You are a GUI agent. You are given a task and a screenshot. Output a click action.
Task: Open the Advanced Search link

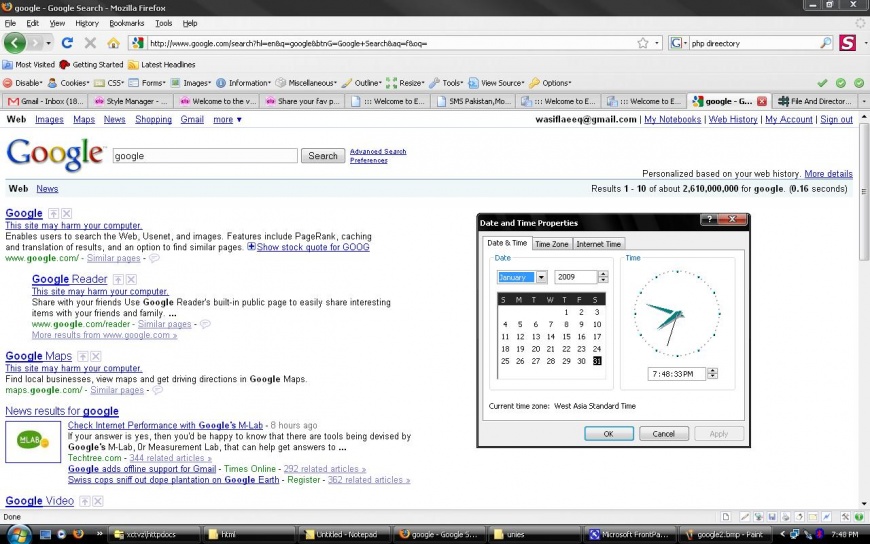(x=378, y=152)
